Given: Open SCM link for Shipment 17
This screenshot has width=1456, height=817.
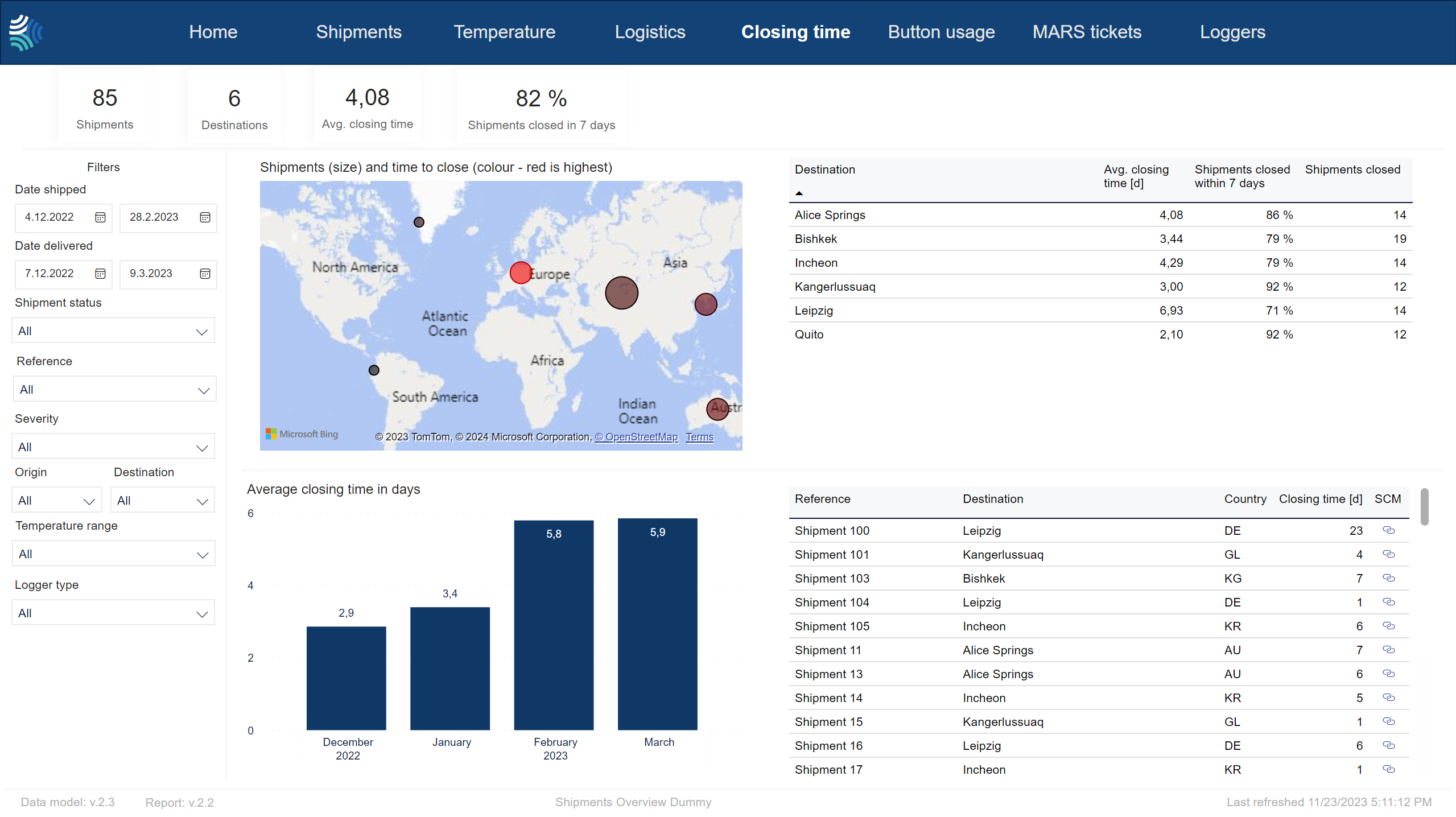Looking at the screenshot, I should click(1388, 769).
